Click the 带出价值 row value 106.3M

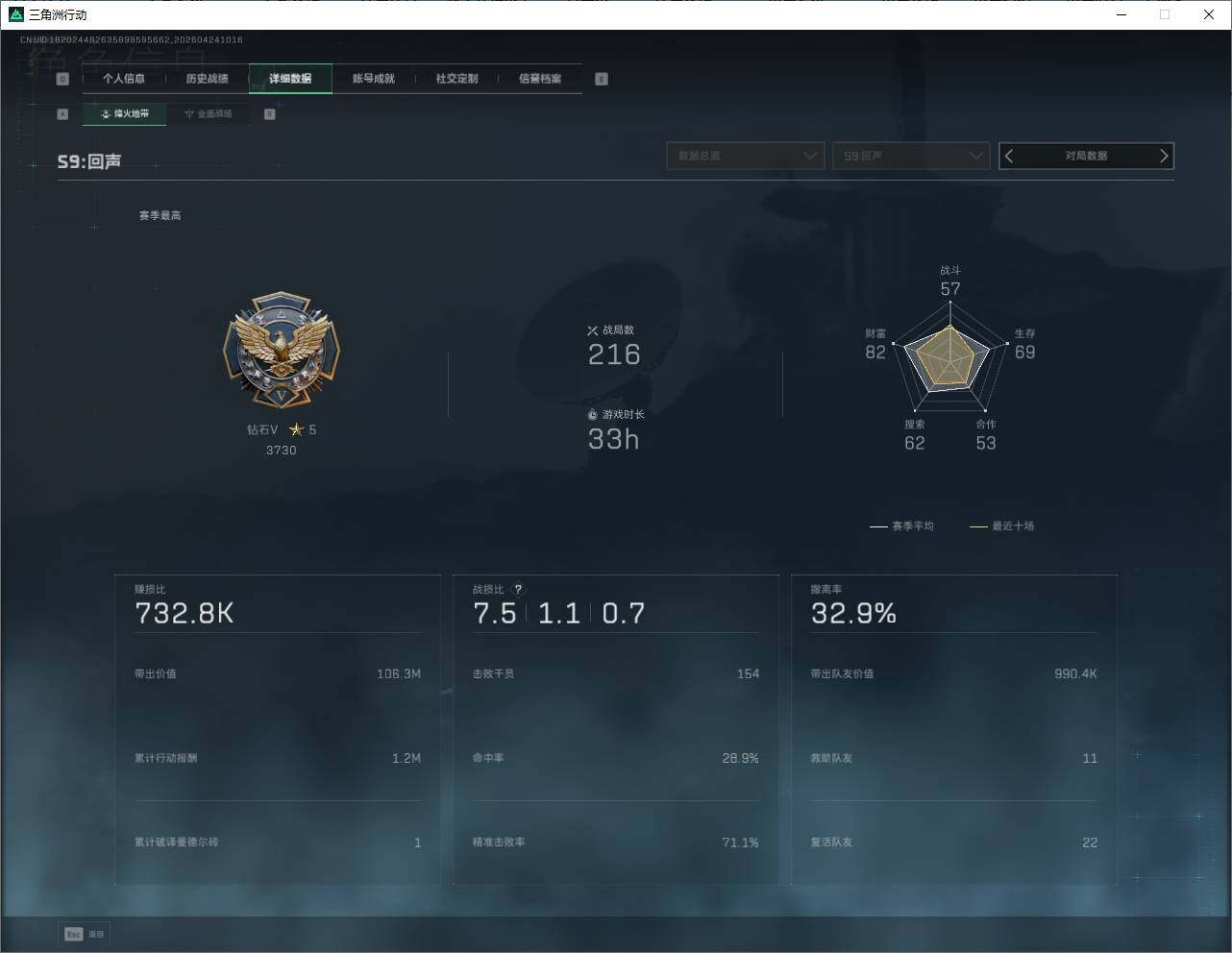pyautogui.click(x=399, y=674)
